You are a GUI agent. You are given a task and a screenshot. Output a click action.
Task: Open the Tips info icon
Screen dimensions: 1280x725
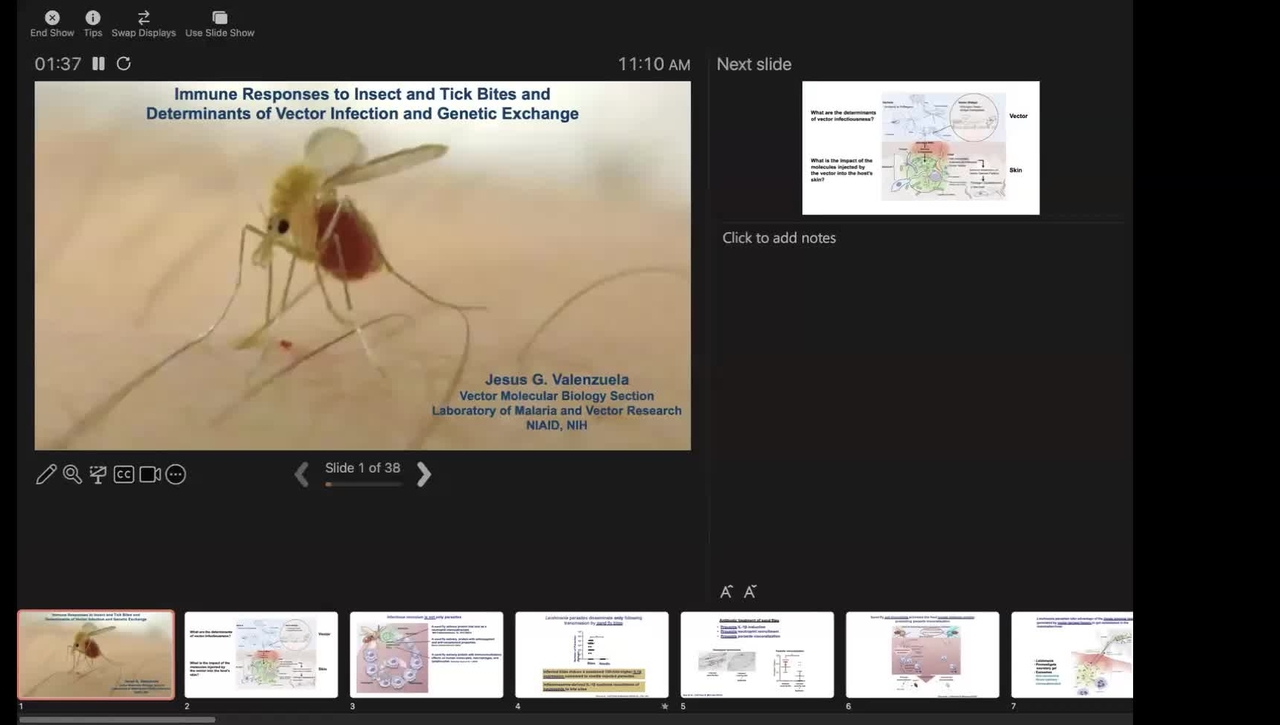(93, 18)
